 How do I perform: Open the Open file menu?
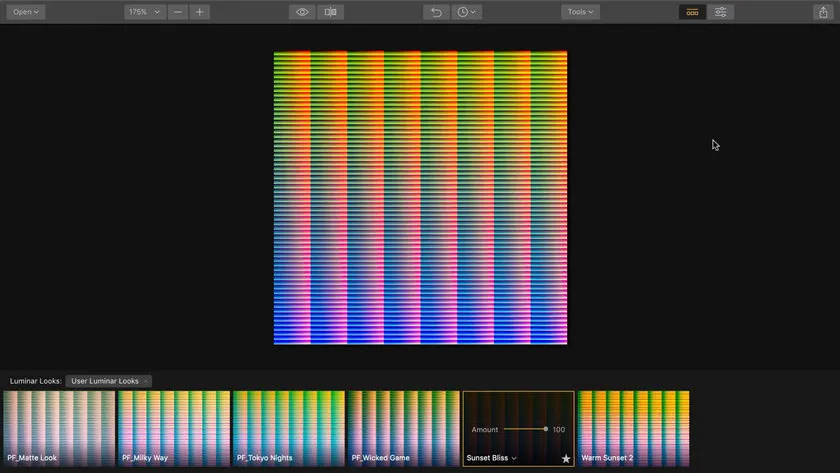tap(26, 12)
